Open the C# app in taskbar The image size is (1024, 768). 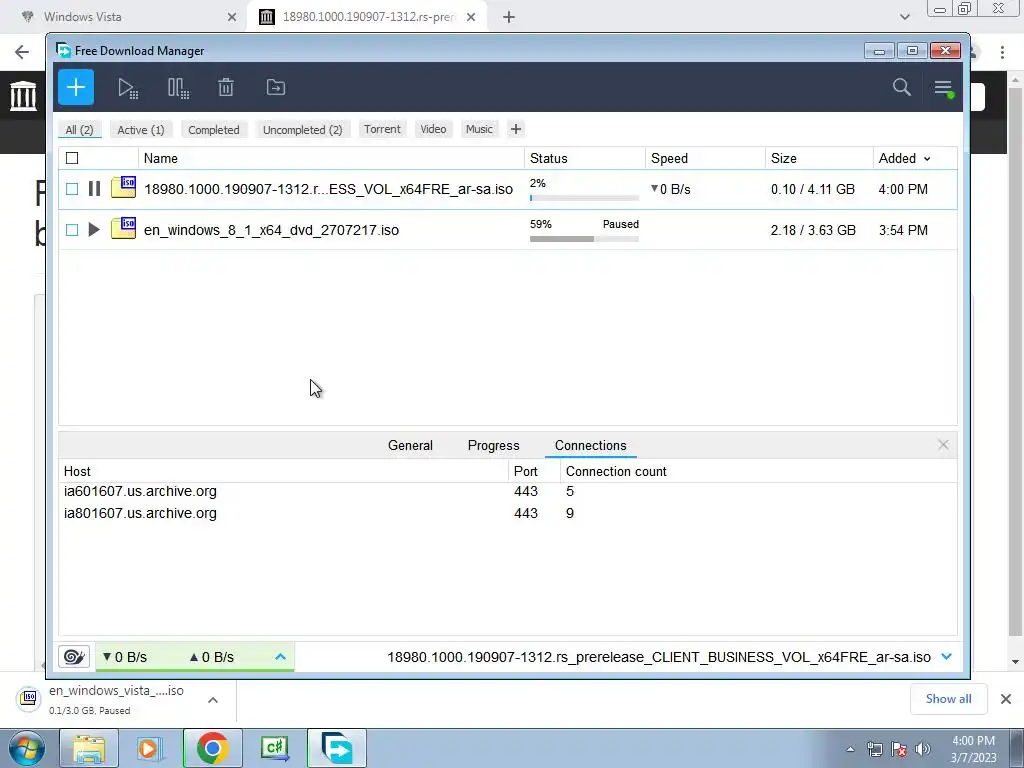tap(274, 748)
